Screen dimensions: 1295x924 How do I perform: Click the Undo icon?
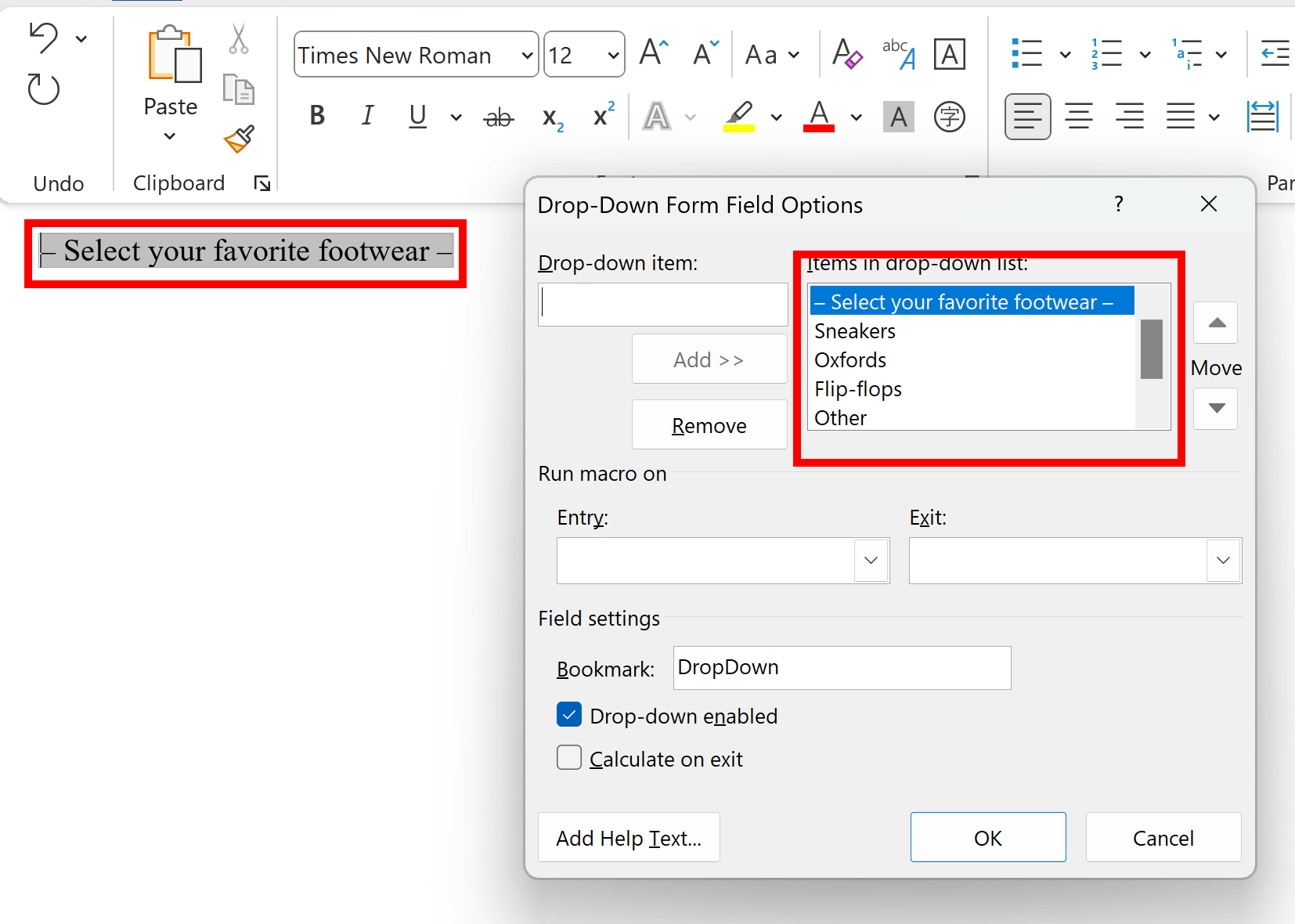click(x=44, y=38)
